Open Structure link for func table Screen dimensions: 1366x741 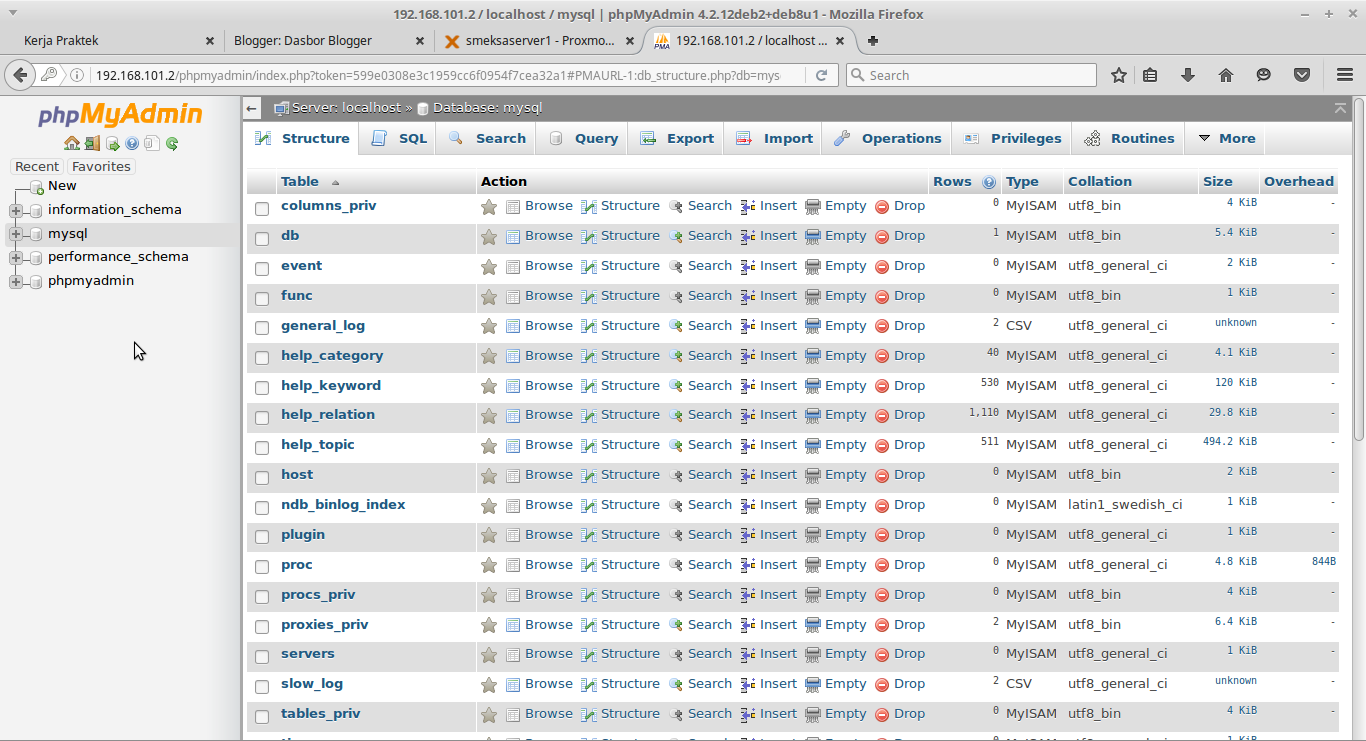coord(630,296)
